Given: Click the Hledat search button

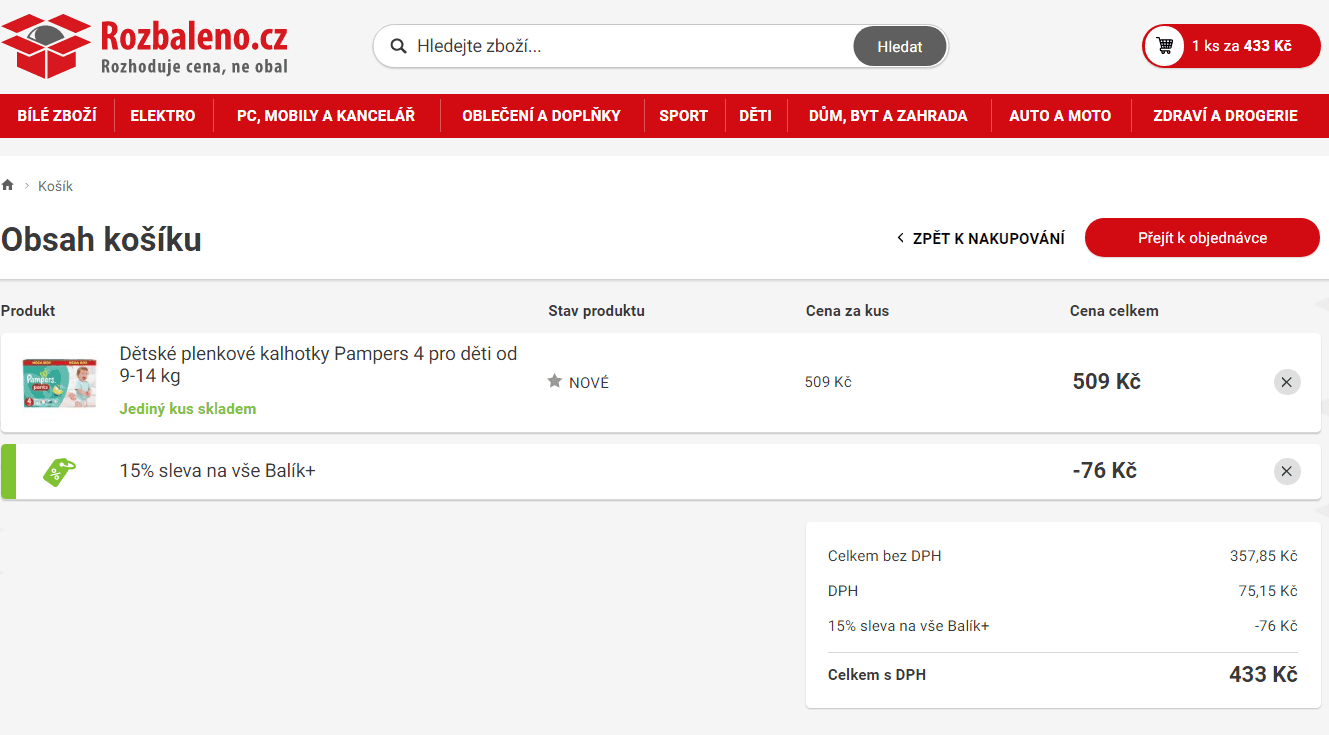Looking at the screenshot, I should pos(899,46).
